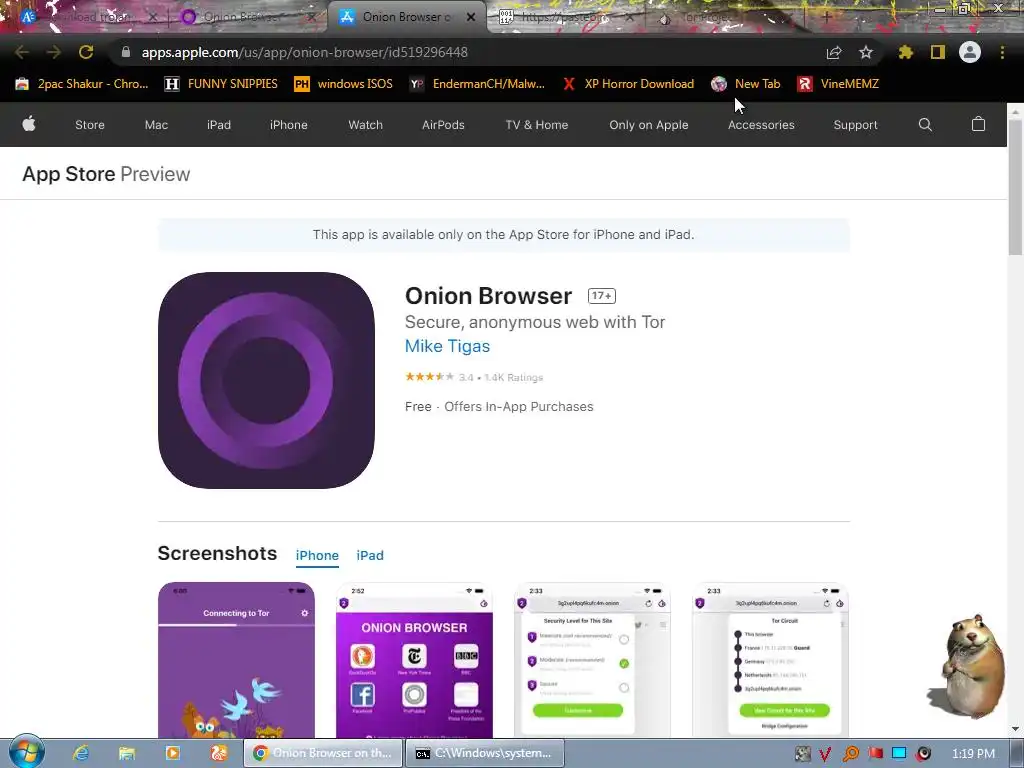This screenshot has height=768, width=1024.
Task: Open the Chrome extensions puzzle icon
Action: (x=906, y=52)
